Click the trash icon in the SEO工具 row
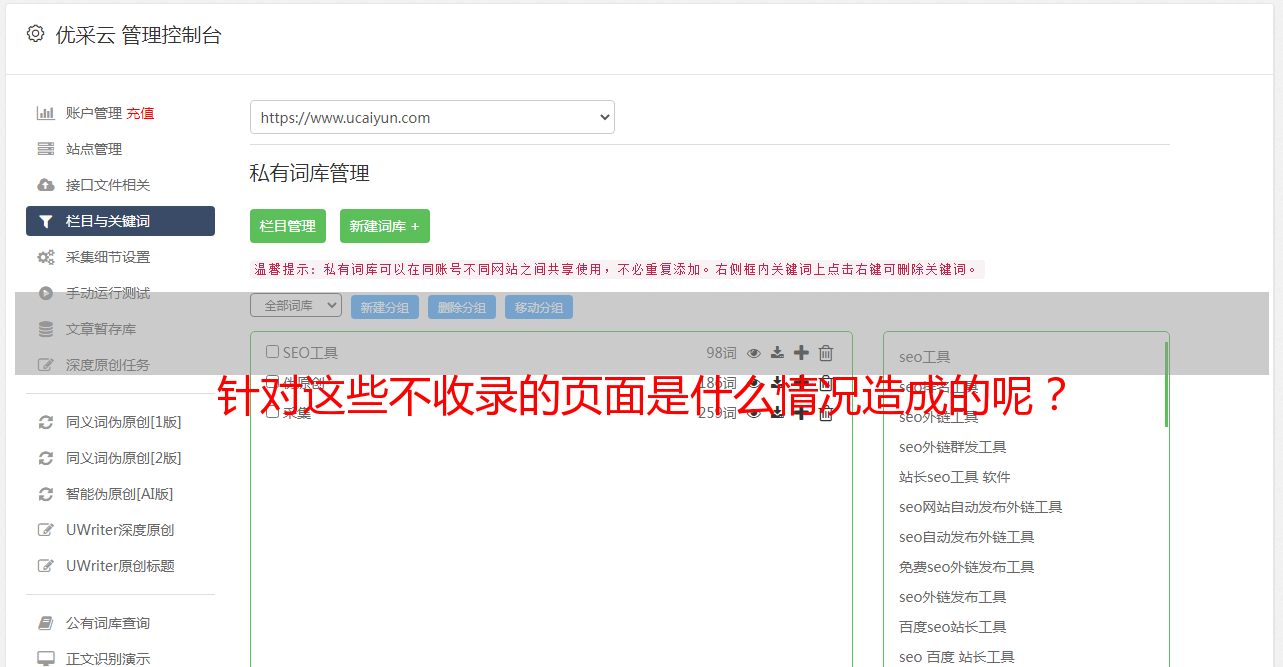 [826, 352]
